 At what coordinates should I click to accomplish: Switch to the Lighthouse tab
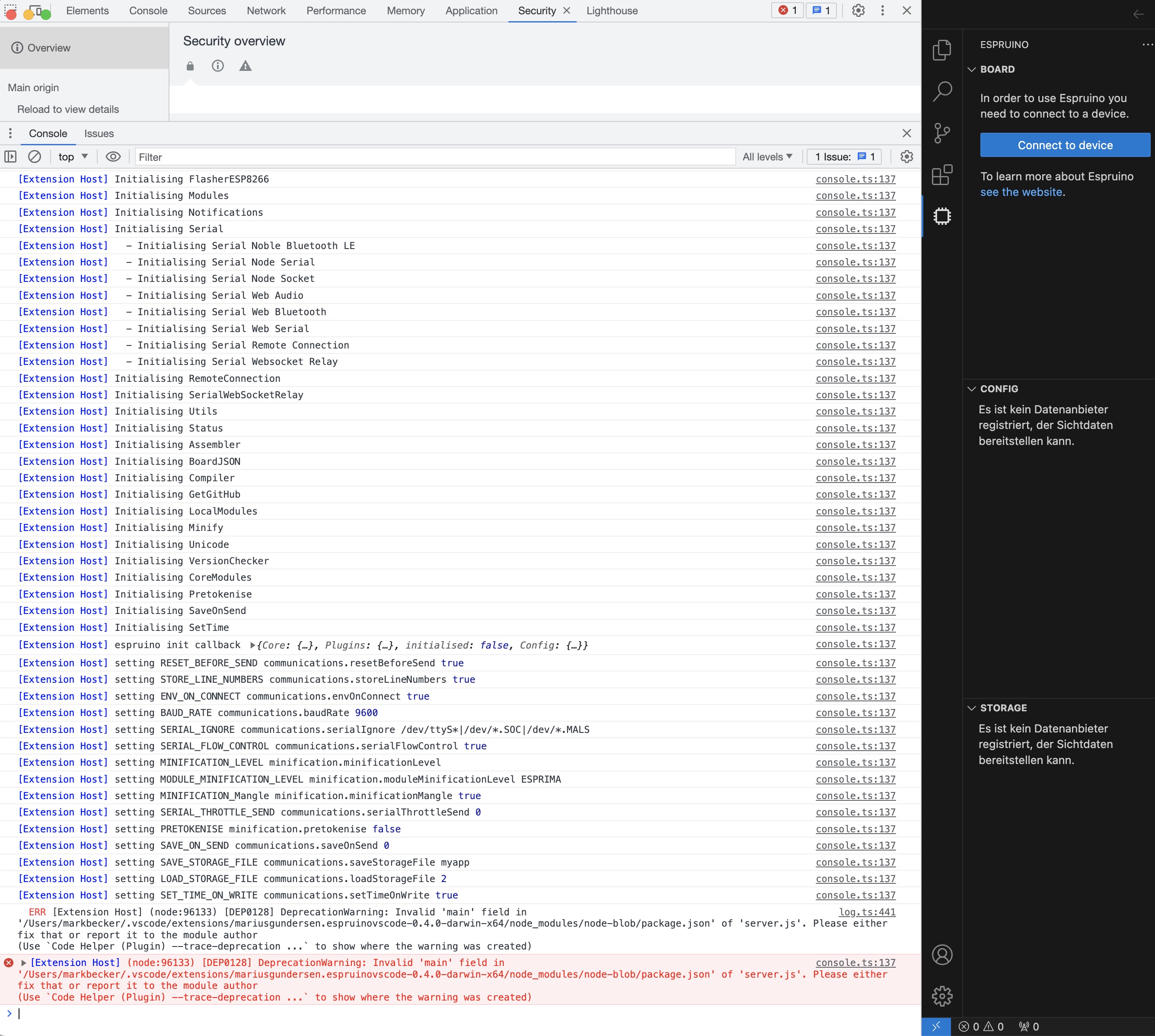tap(612, 11)
